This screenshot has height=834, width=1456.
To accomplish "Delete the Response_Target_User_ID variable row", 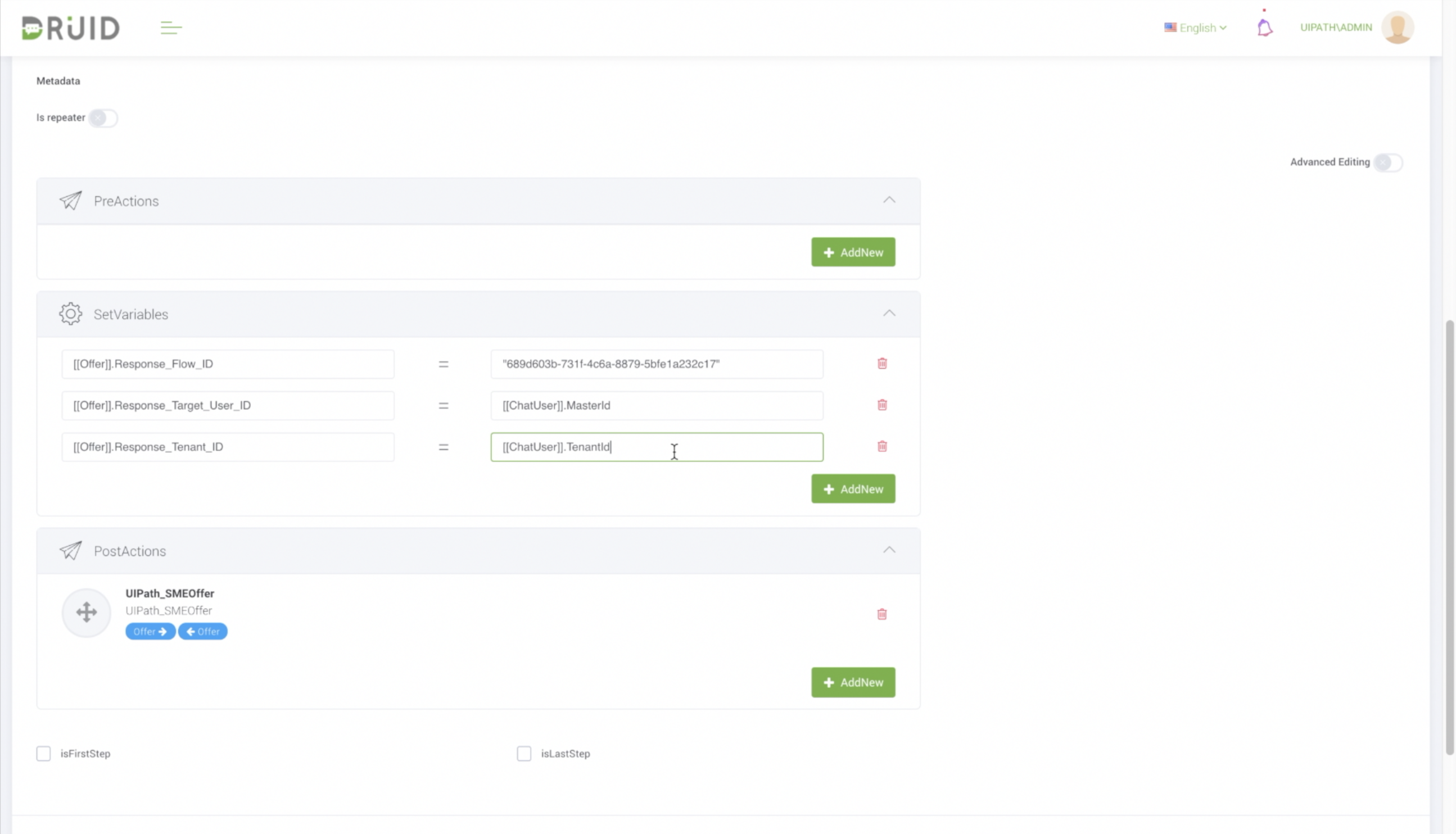I will 882,405.
